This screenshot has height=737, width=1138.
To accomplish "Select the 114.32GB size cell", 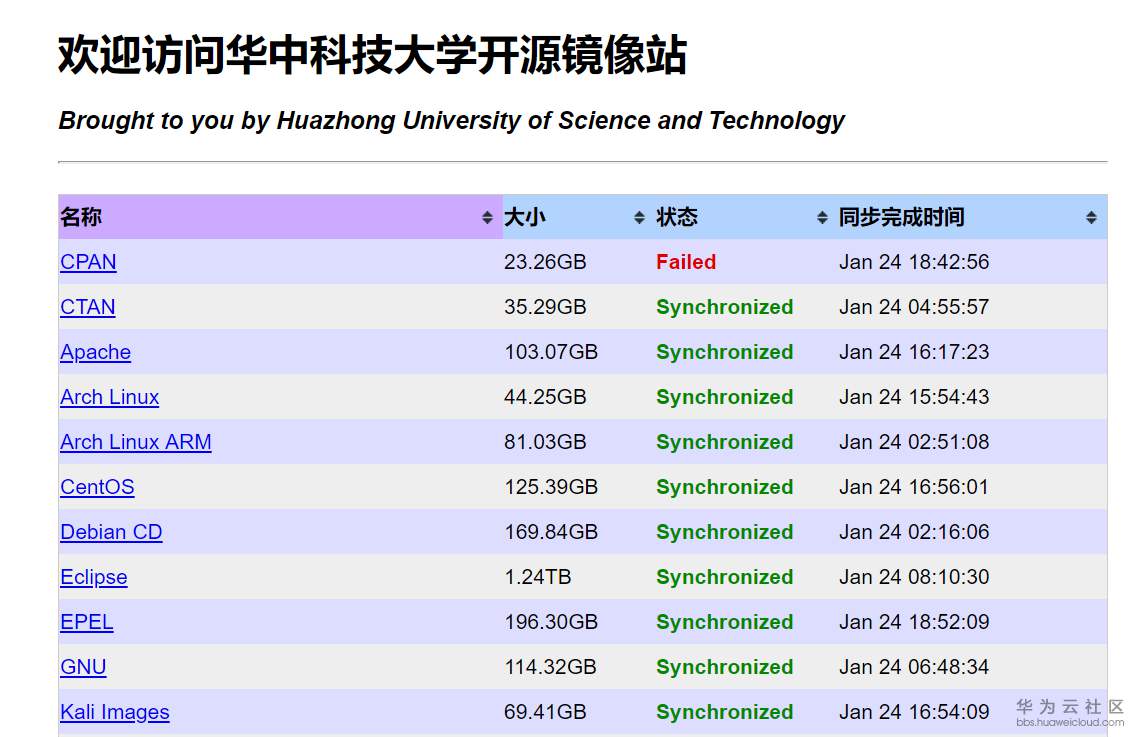I will (x=550, y=667).
